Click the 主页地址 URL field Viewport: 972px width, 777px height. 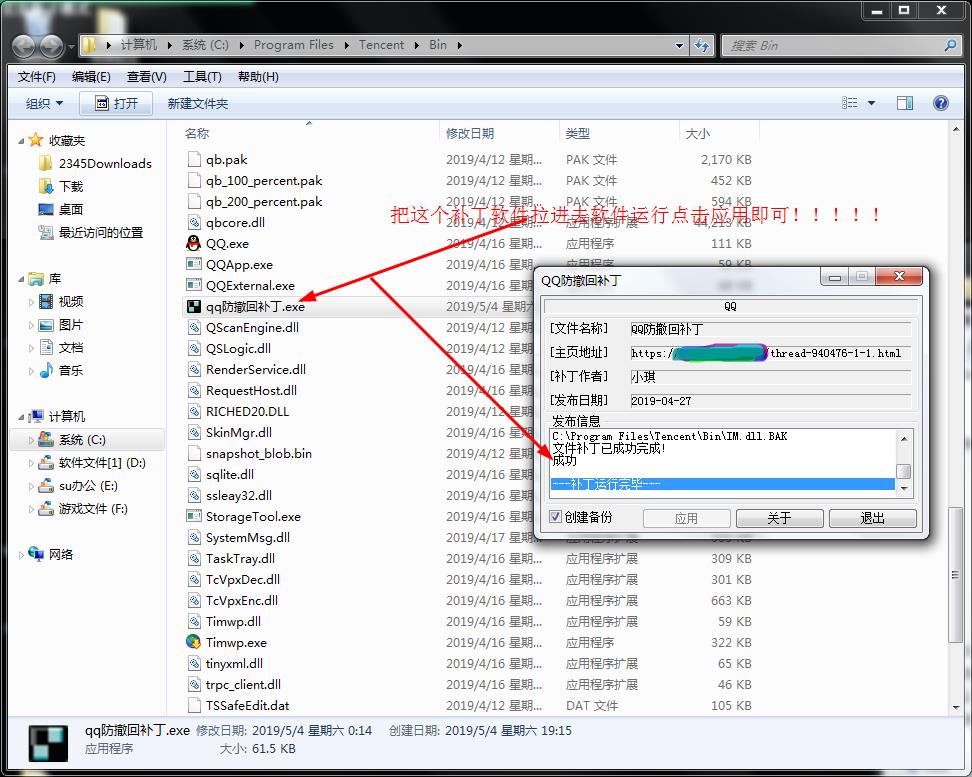point(771,353)
